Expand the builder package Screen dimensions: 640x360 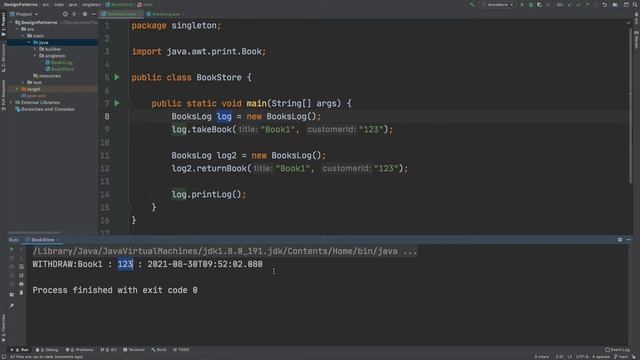click(x=35, y=49)
